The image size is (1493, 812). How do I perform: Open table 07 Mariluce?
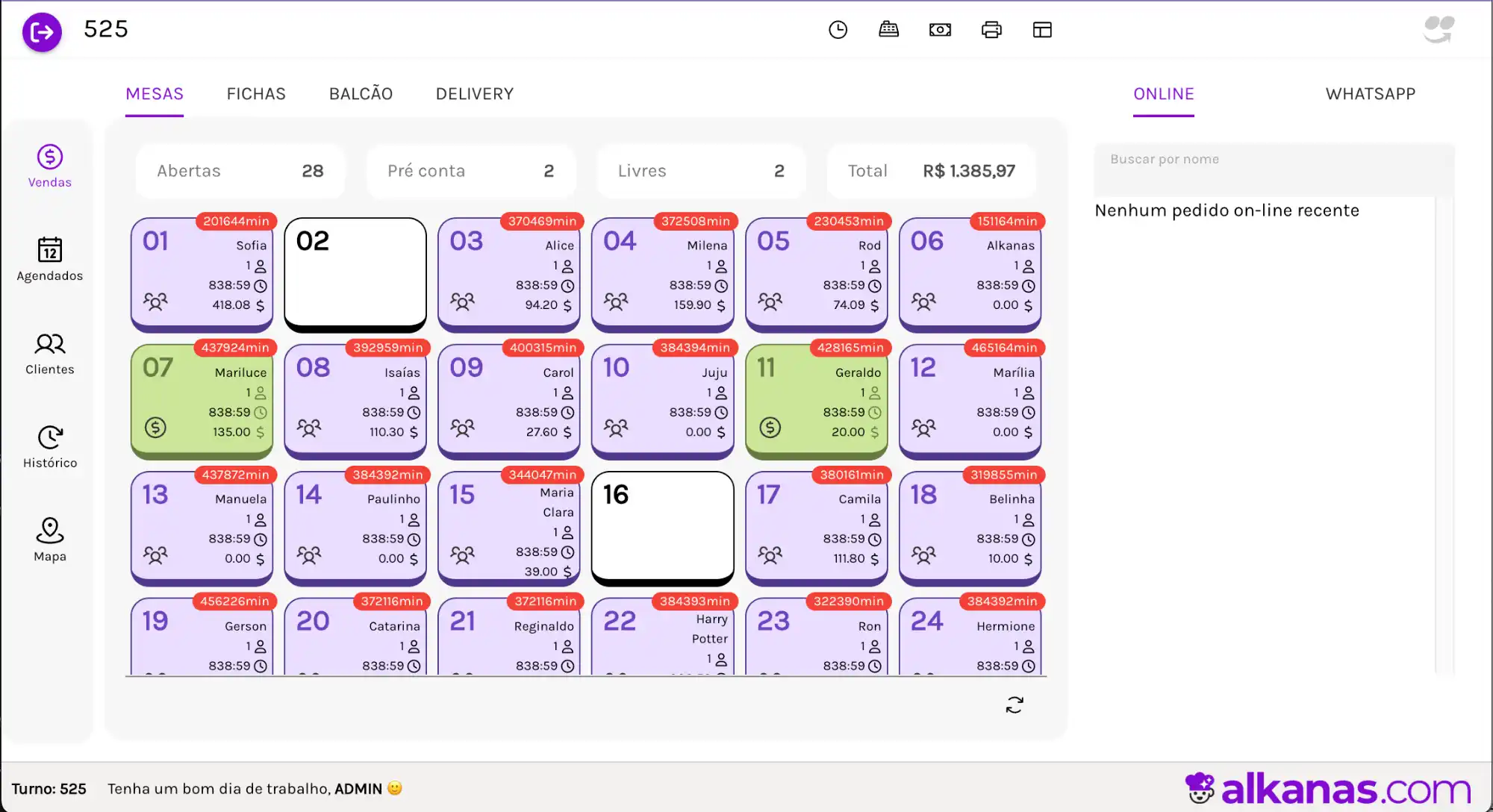click(202, 401)
